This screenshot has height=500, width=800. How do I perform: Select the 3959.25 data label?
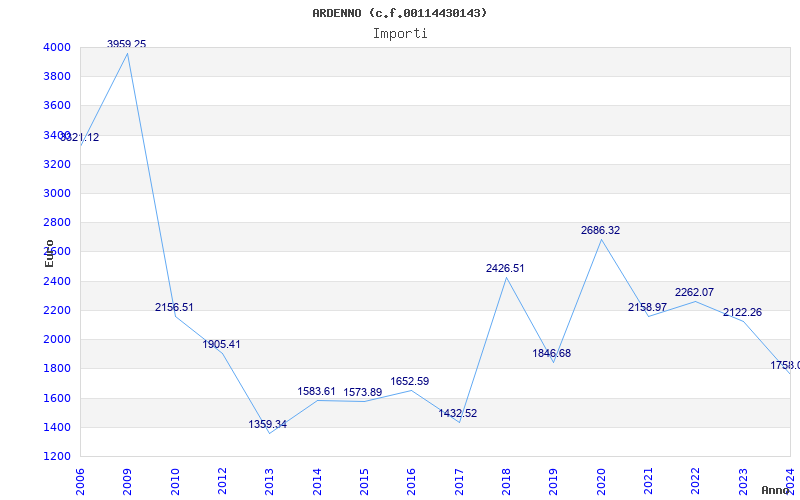click(127, 44)
